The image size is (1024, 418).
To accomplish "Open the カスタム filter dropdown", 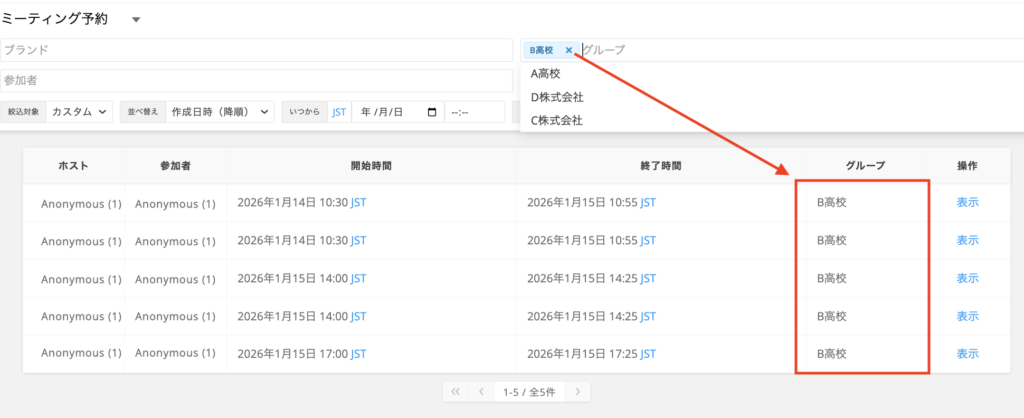I will click(x=80, y=112).
